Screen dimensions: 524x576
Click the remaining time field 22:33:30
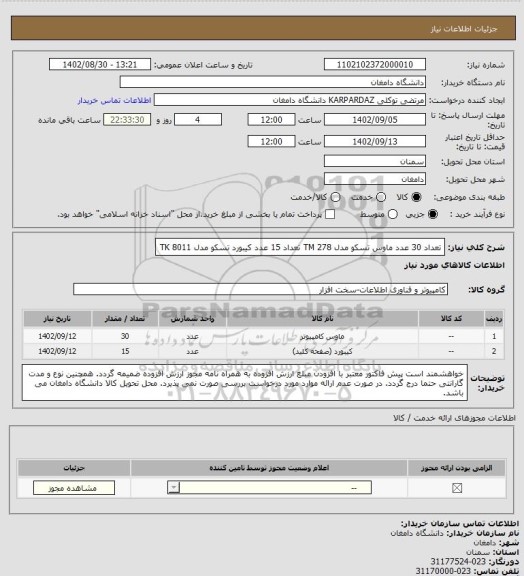pos(127,120)
